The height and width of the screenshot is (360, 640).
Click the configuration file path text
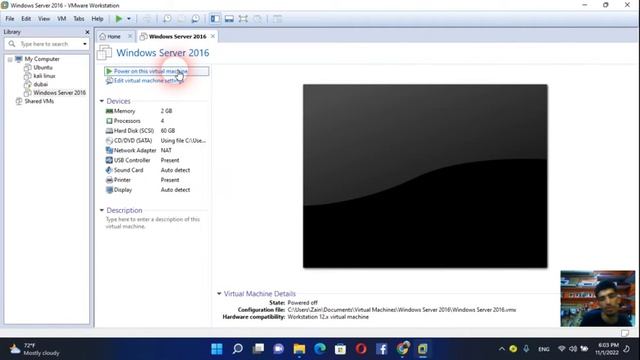point(402,310)
